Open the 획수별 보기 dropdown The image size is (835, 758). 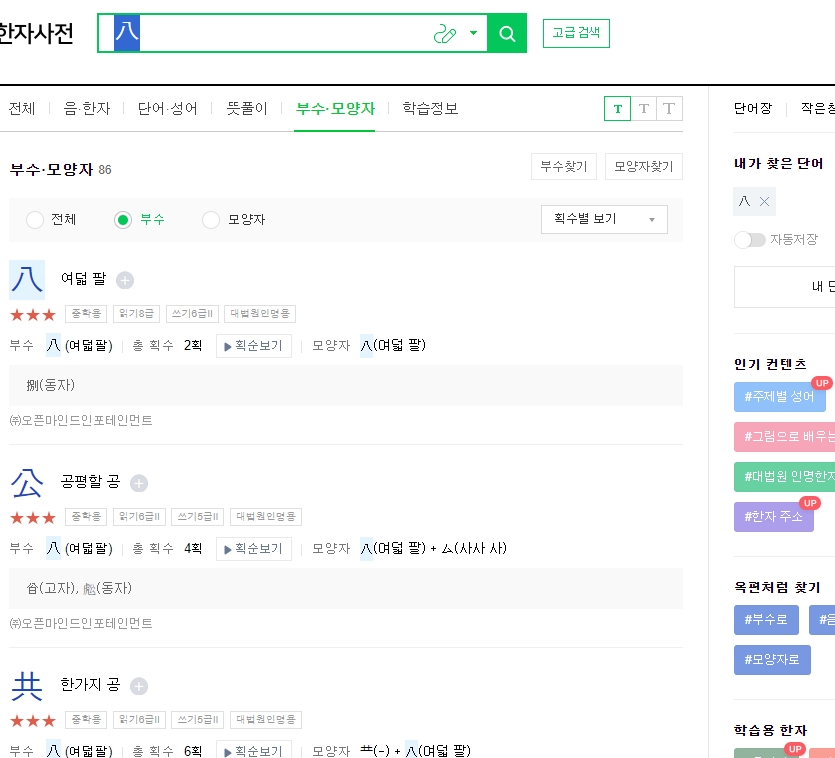(603, 219)
